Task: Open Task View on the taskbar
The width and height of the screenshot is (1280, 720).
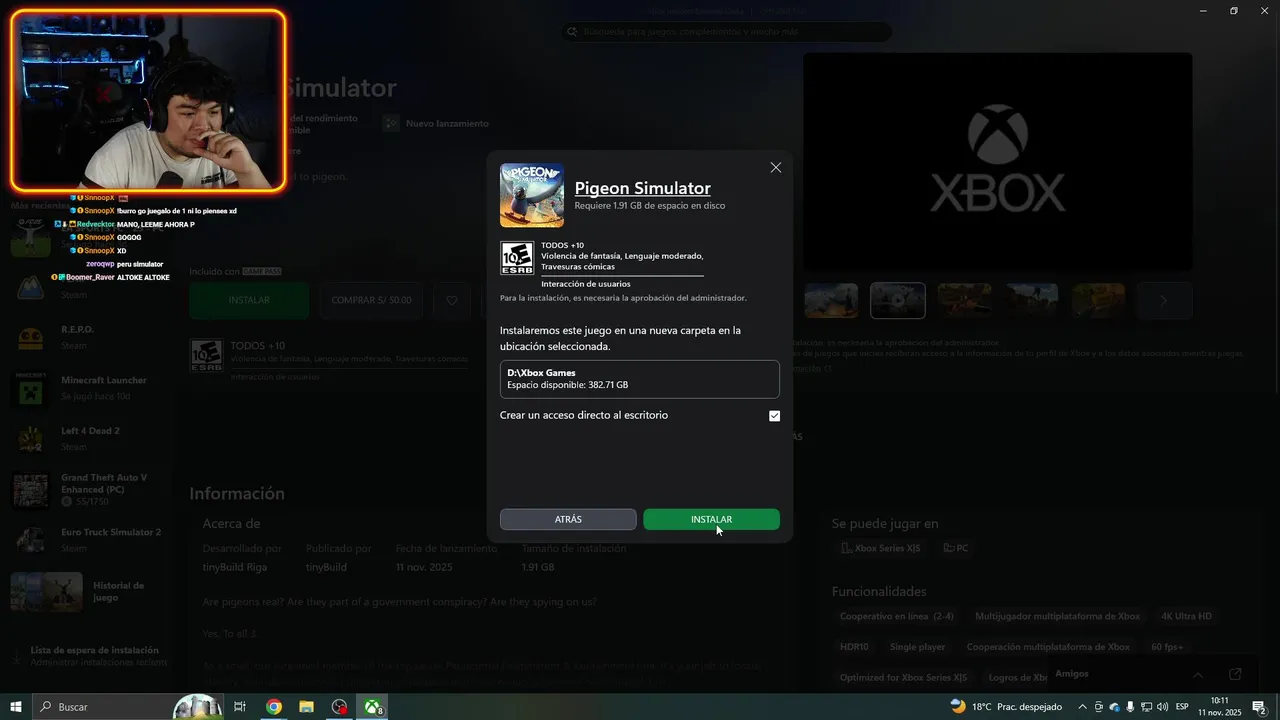Action: pos(240,707)
